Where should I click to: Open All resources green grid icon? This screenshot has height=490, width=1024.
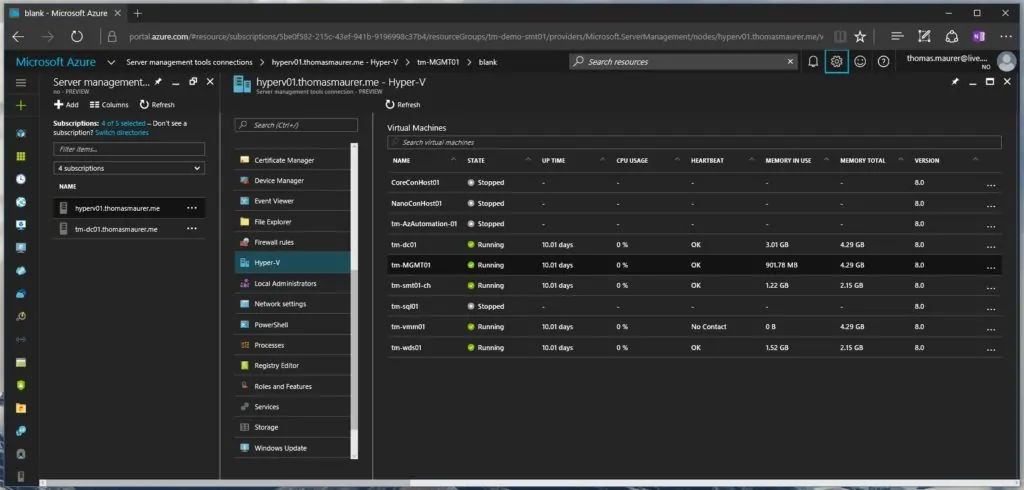[x=21, y=156]
